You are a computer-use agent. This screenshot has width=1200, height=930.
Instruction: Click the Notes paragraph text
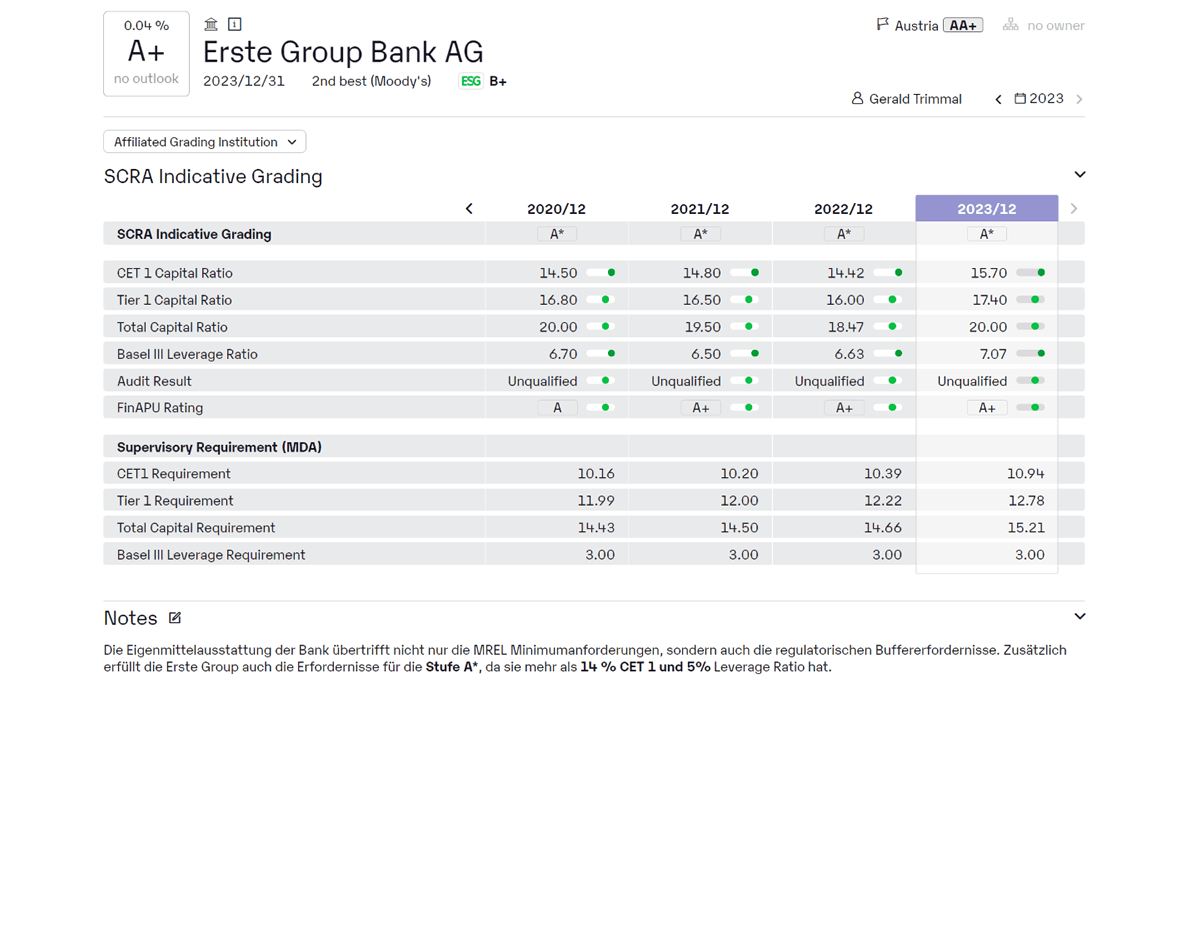pyautogui.click(x=585, y=658)
